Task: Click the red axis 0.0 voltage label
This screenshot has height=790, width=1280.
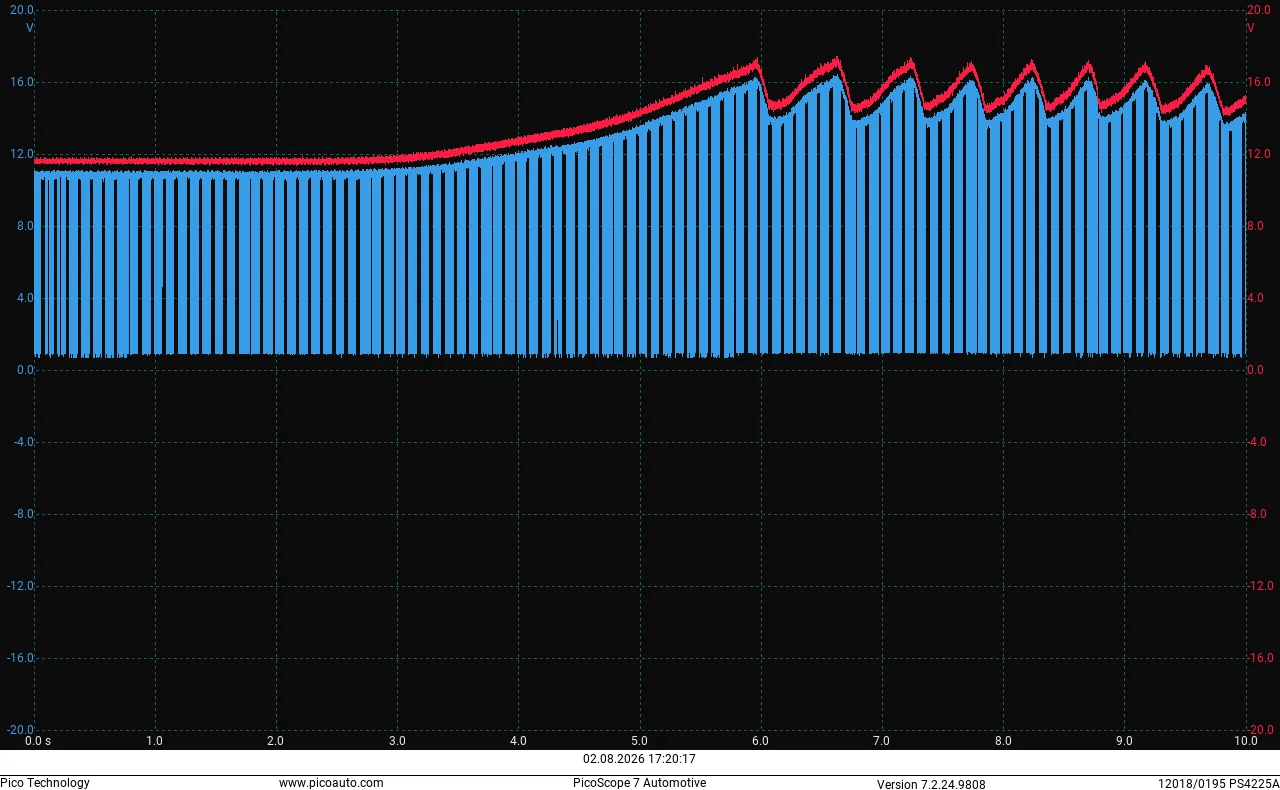Action: coord(1256,370)
